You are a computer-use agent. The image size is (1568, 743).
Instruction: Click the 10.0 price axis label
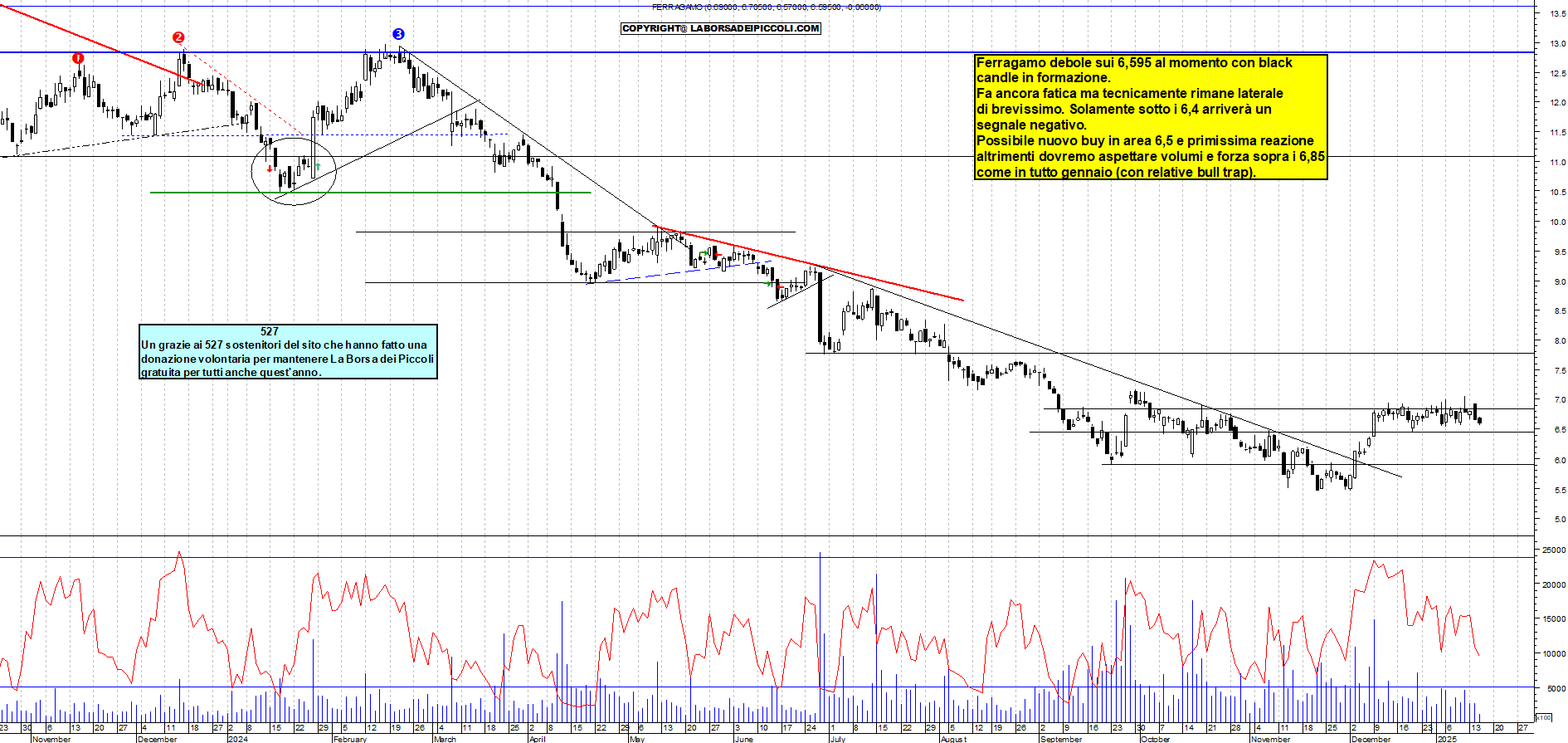point(1558,222)
